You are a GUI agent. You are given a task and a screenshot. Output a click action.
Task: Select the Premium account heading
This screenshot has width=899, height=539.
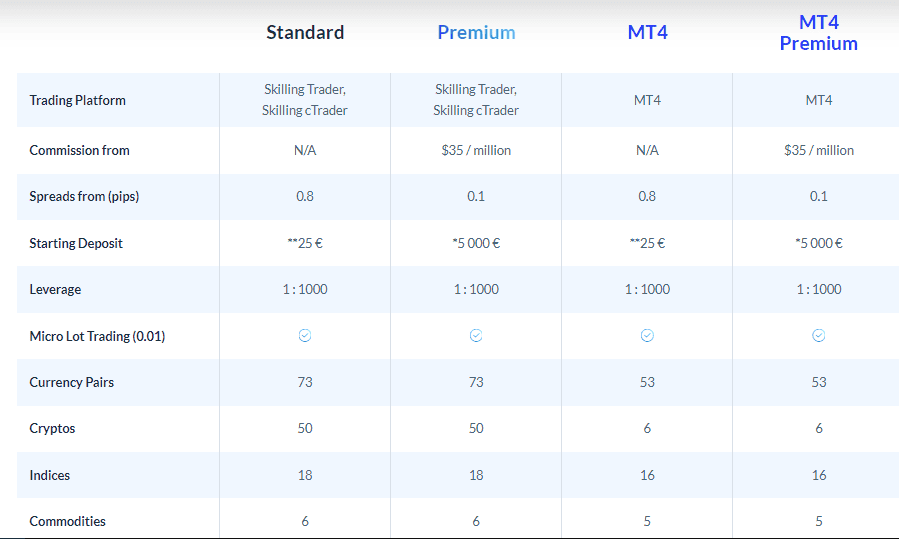pos(476,32)
